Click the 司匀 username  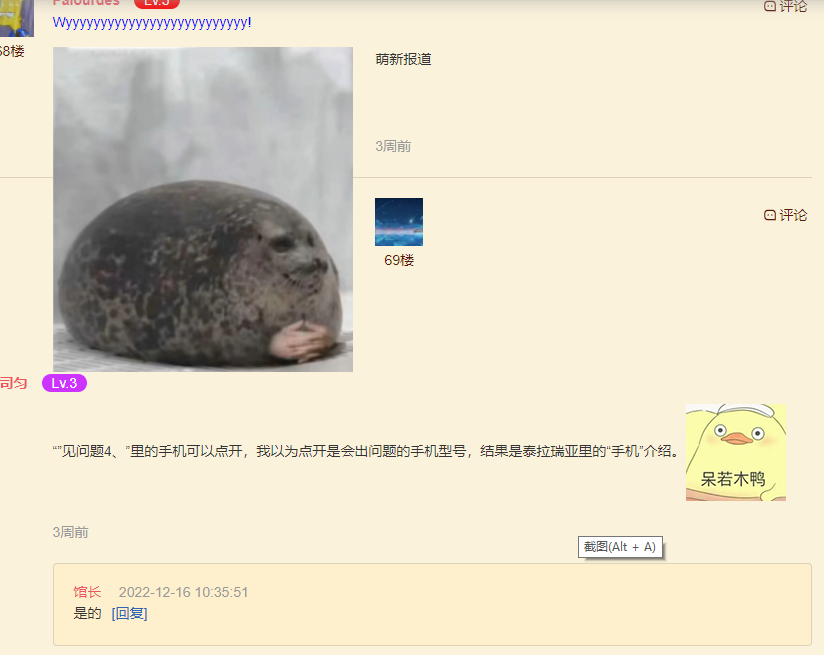[x=13, y=383]
